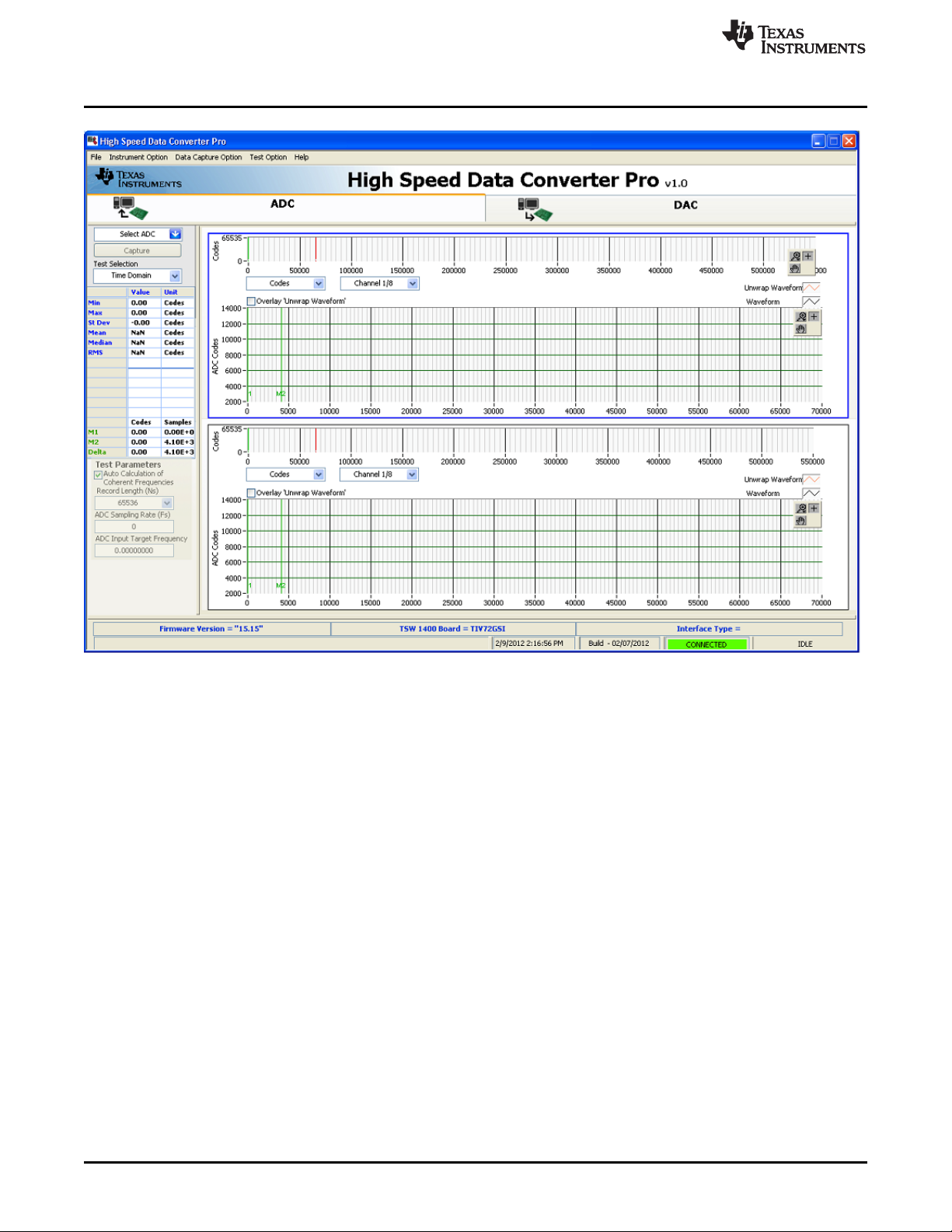This screenshot has height=1232, width=952.
Task: Click the Unit column header in statistics table
Action: 178,293
